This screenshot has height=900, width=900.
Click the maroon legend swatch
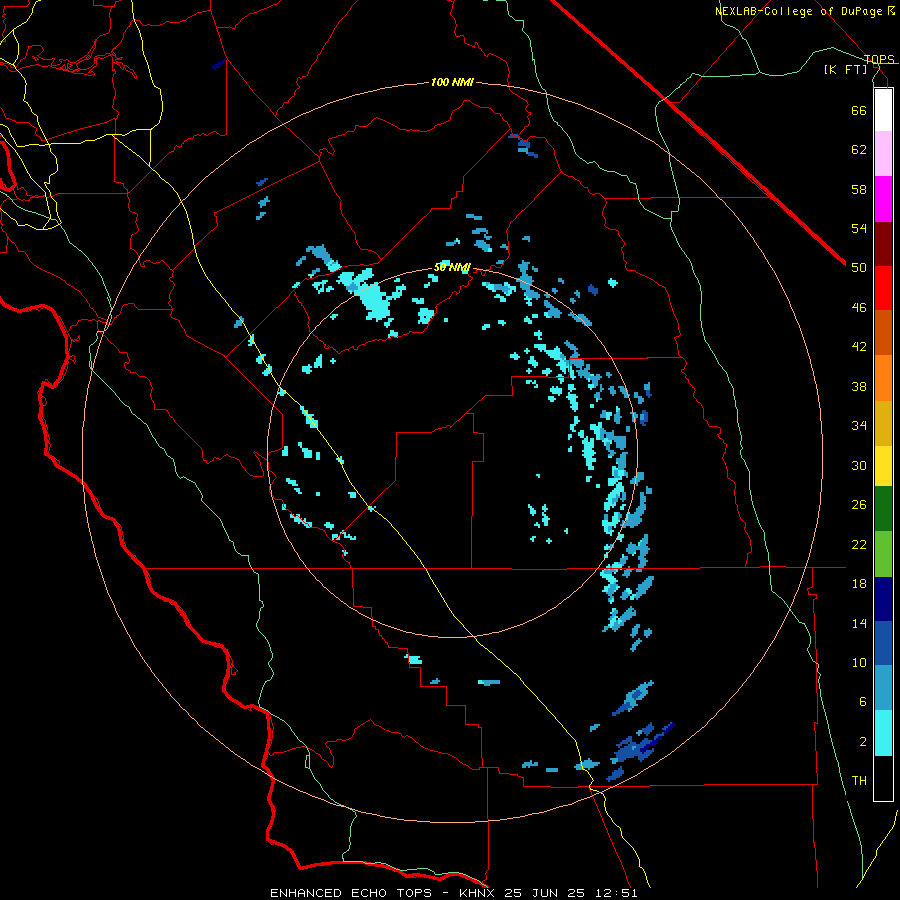pyautogui.click(x=883, y=245)
